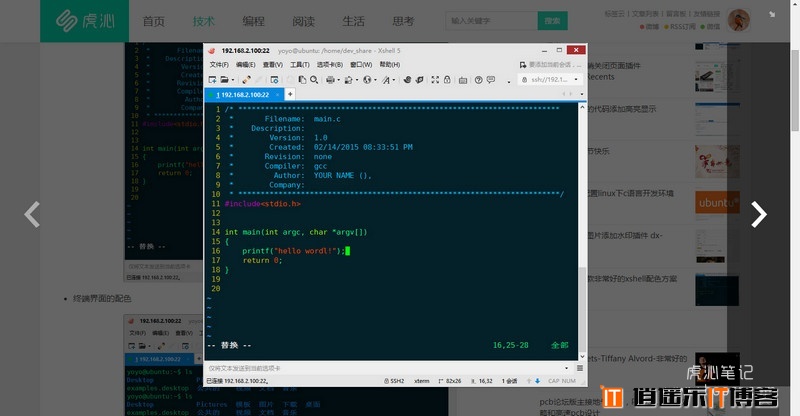Click the Open session folder icon
This screenshot has width=800, height=416.
point(224,80)
